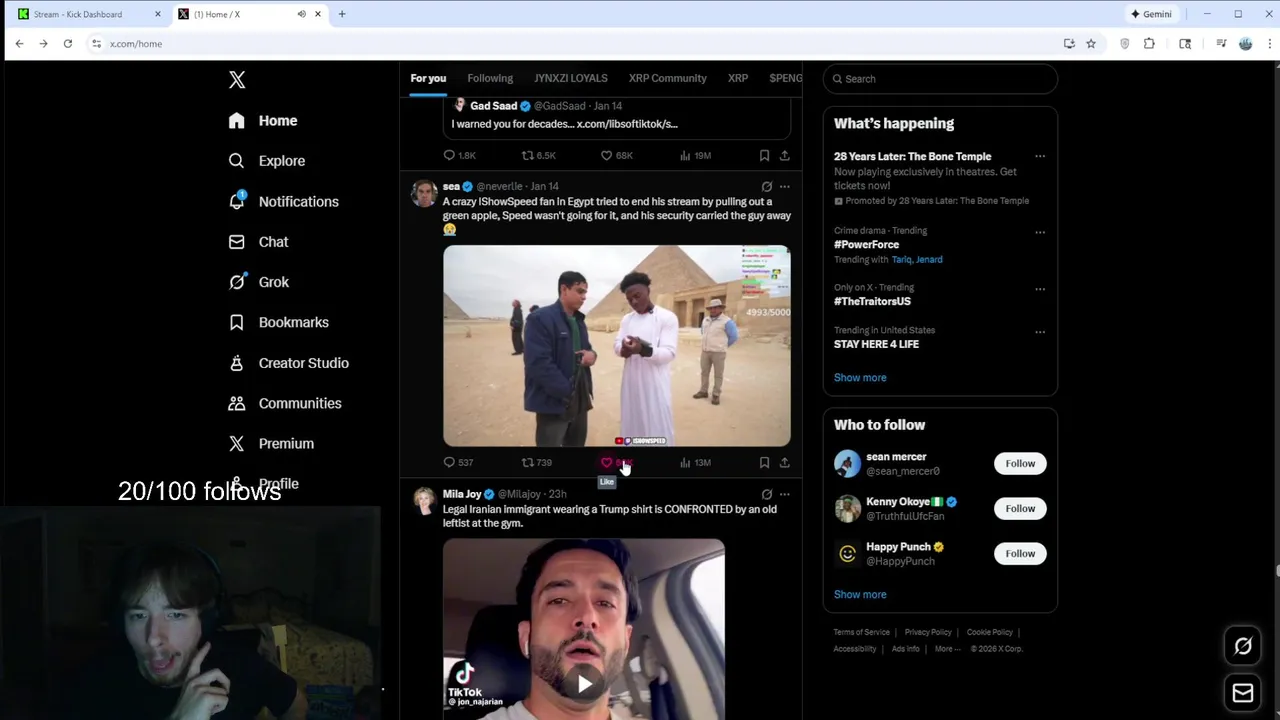The width and height of the screenshot is (1280, 720).
Task: Repost sea's IShowSpeed post
Action: click(x=537, y=462)
